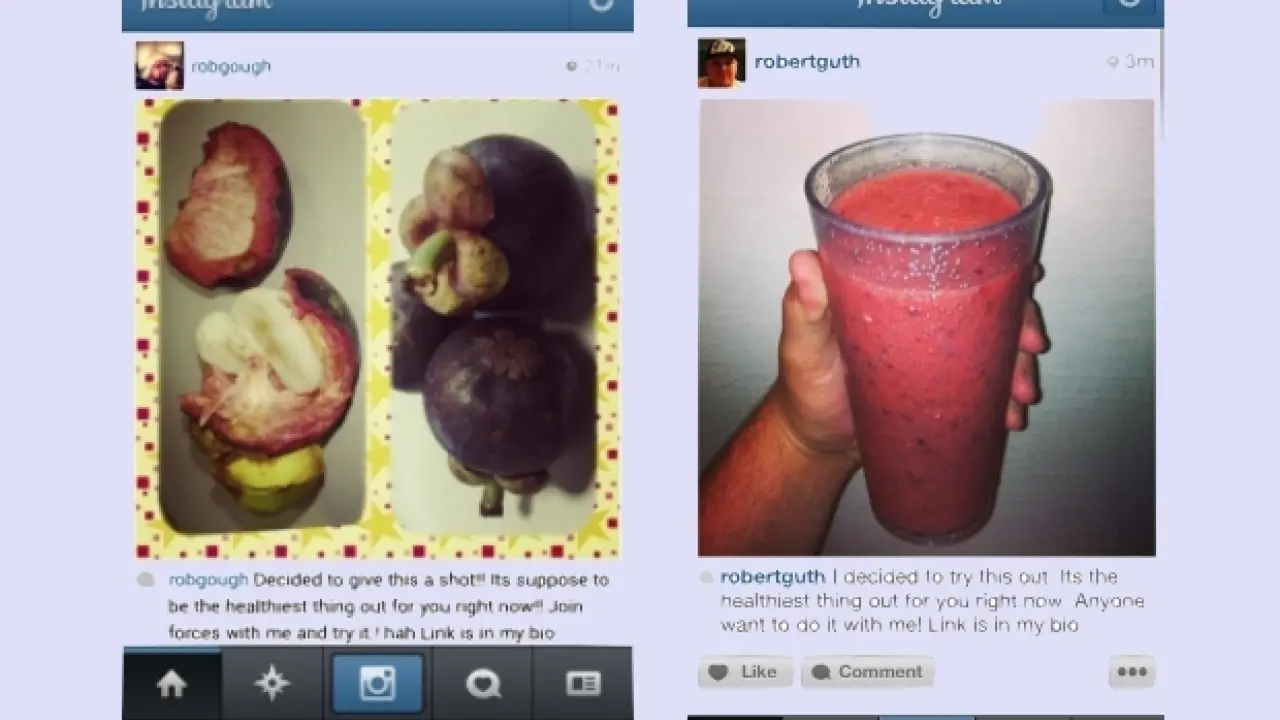The image size is (1280, 720).
Task: Open the Explore compass star tab
Action: (272, 684)
